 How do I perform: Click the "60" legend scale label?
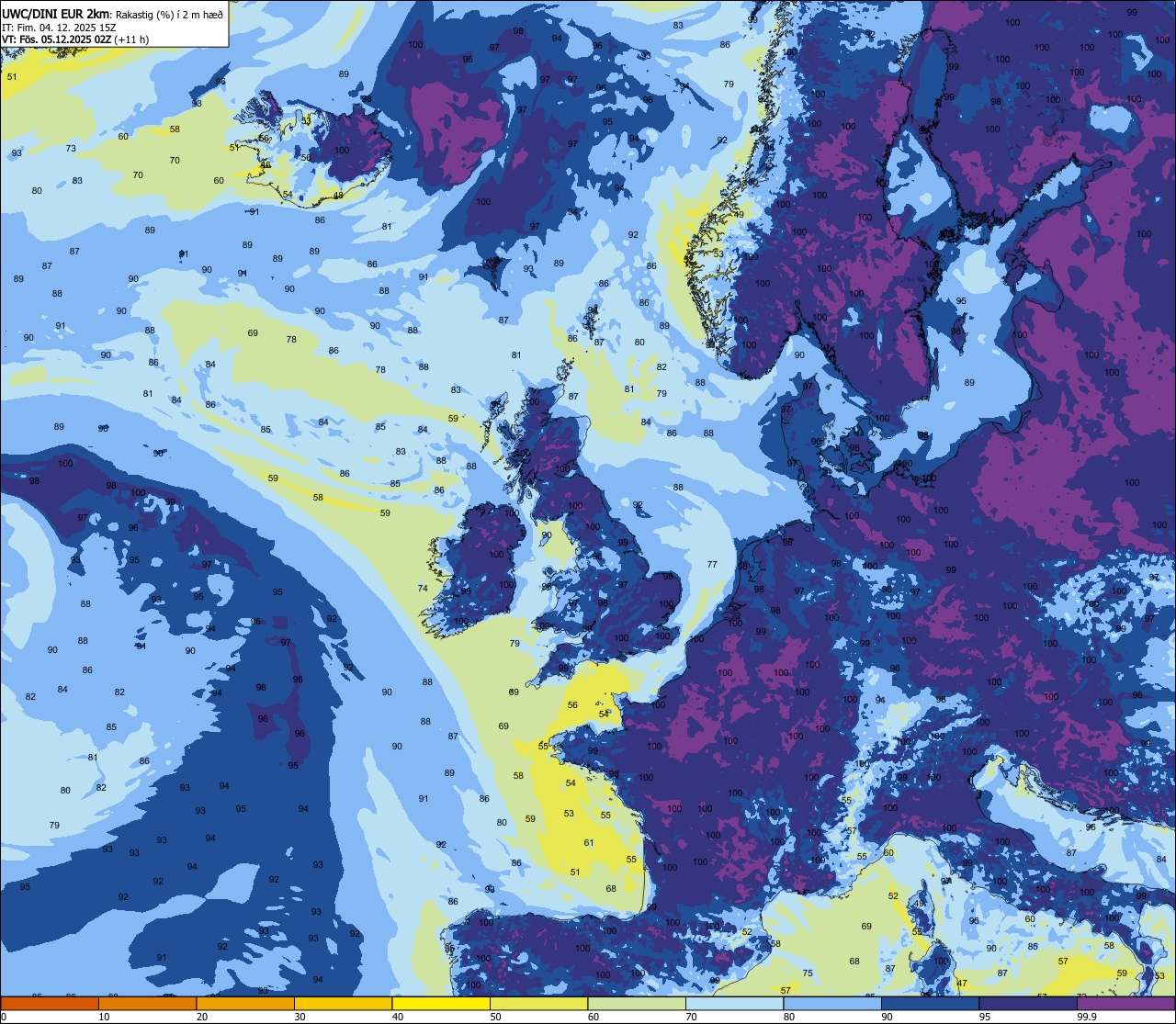[x=593, y=1017]
